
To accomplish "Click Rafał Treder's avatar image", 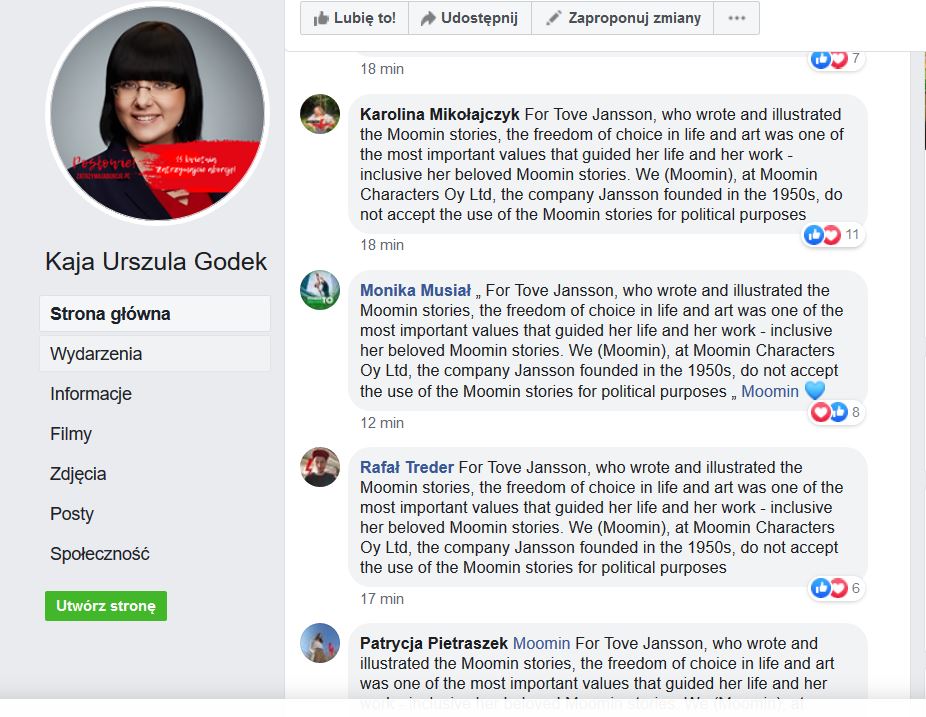I will [x=320, y=467].
